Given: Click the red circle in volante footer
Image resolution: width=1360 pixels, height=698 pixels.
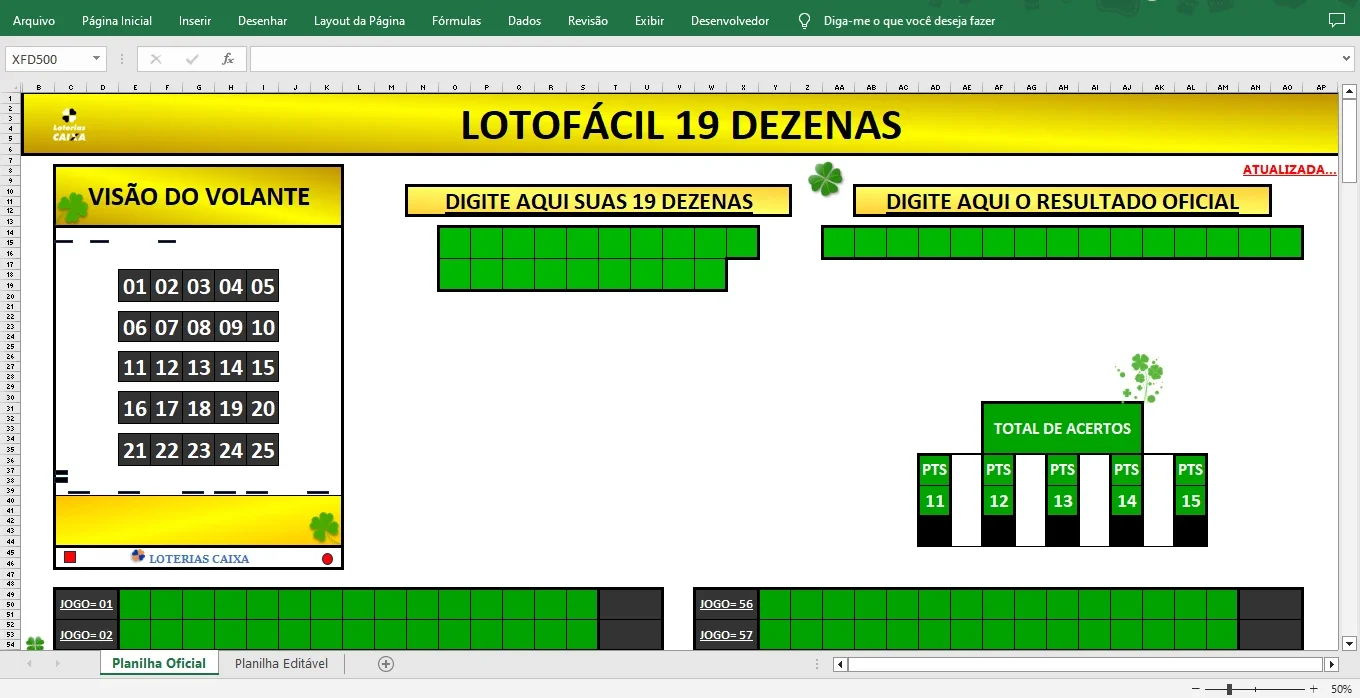Looking at the screenshot, I should point(327,558).
